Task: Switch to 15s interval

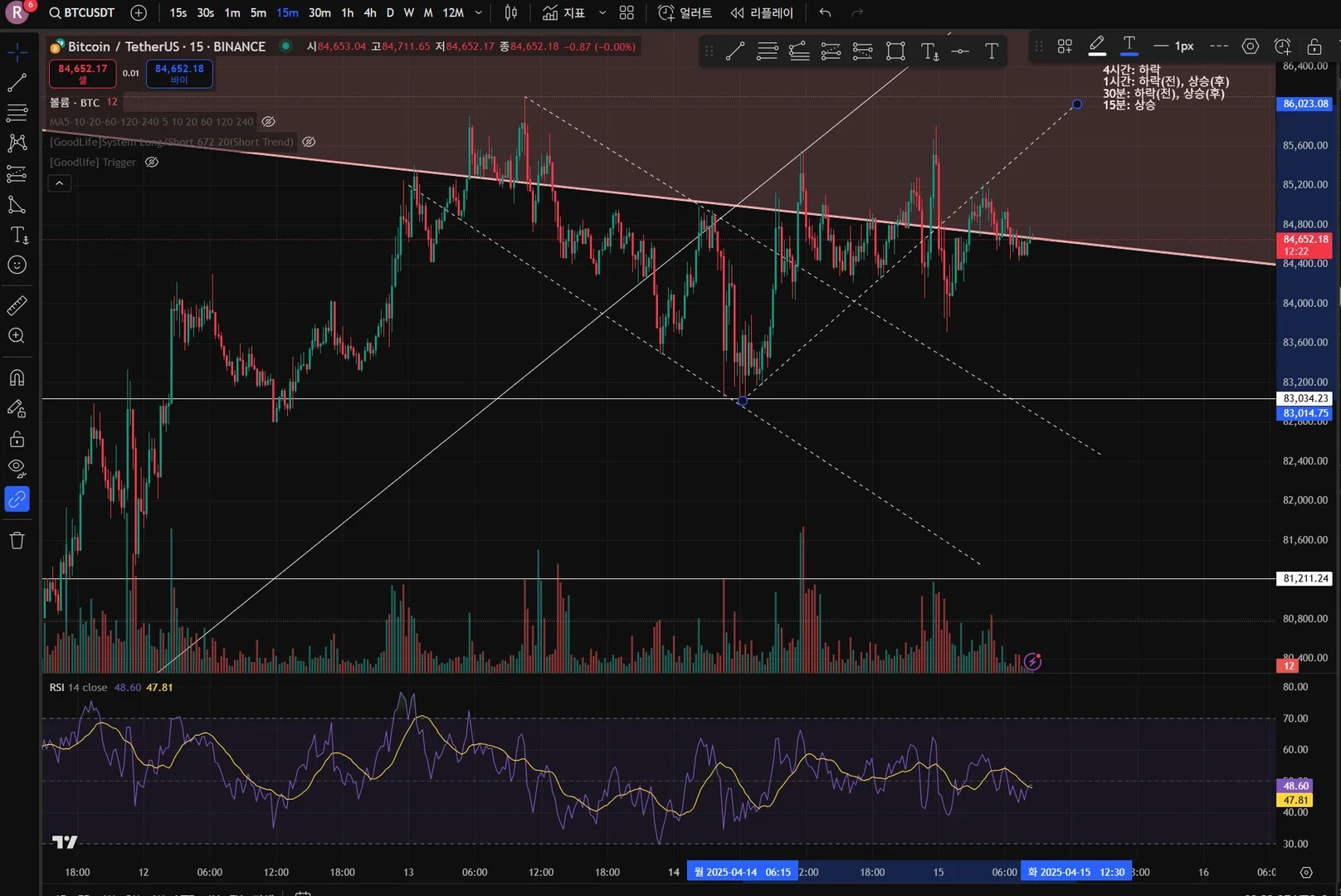Action: [x=178, y=12]
